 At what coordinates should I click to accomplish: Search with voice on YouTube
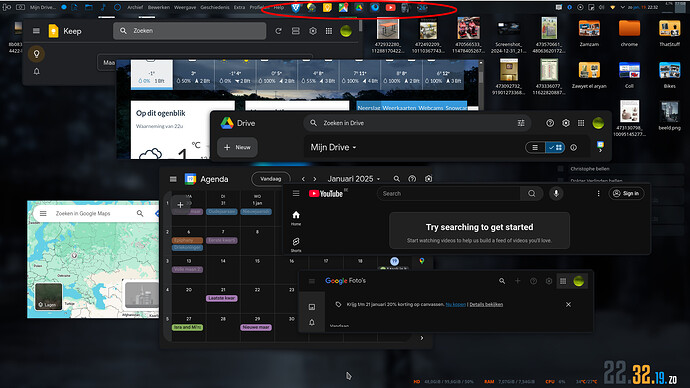click(x=556, y=194)
